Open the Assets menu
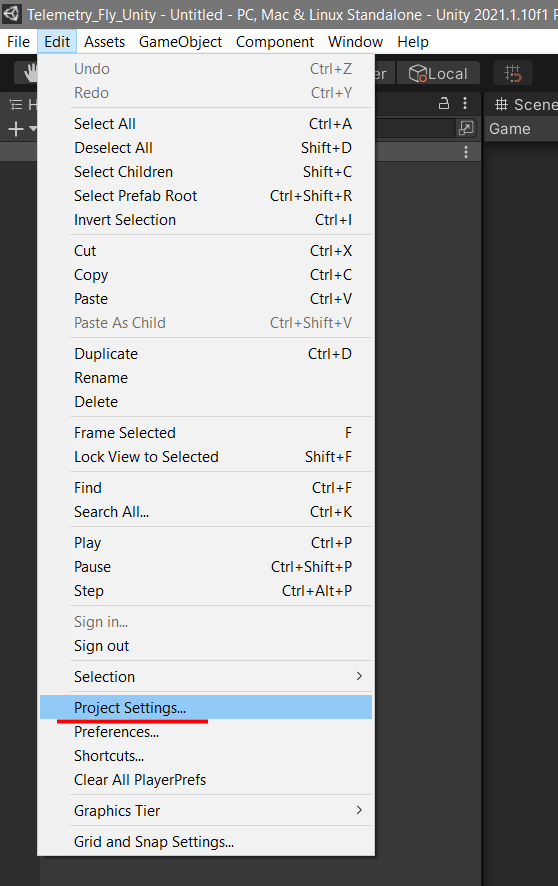558x886 pixels. click(104, 42)
